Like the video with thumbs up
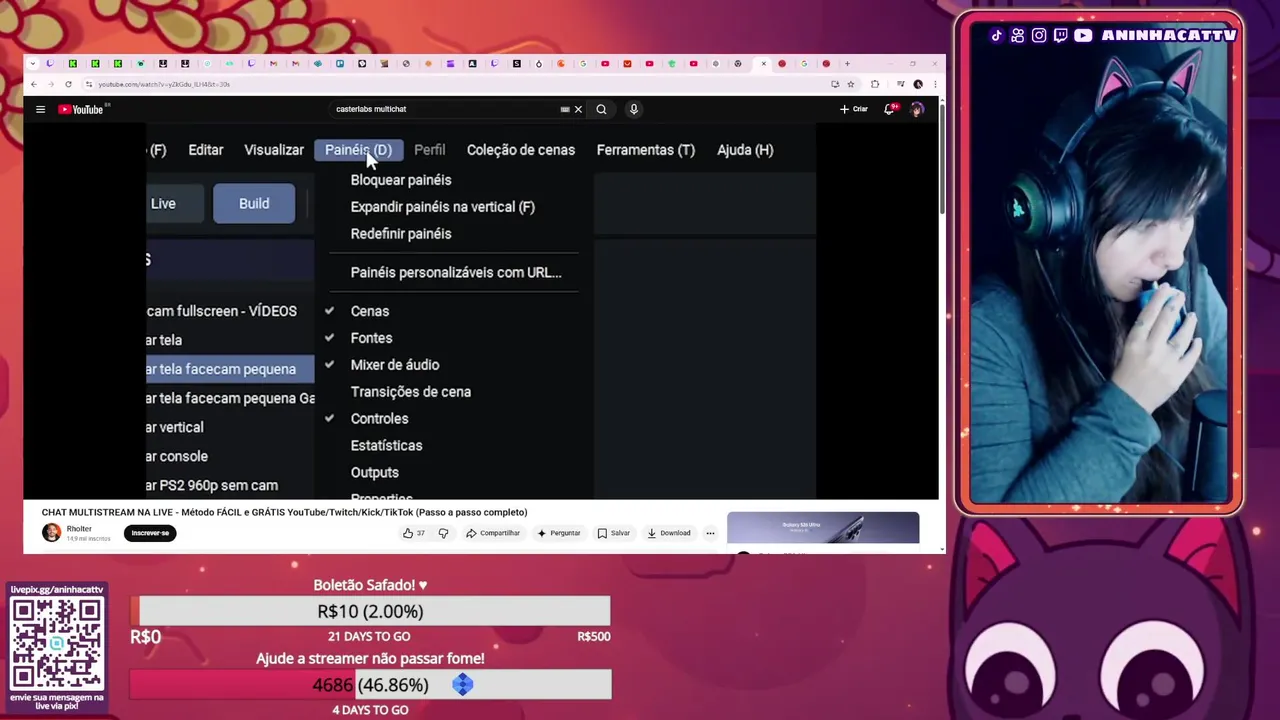This screenshot has width=1280, height=720. point(413,533)
